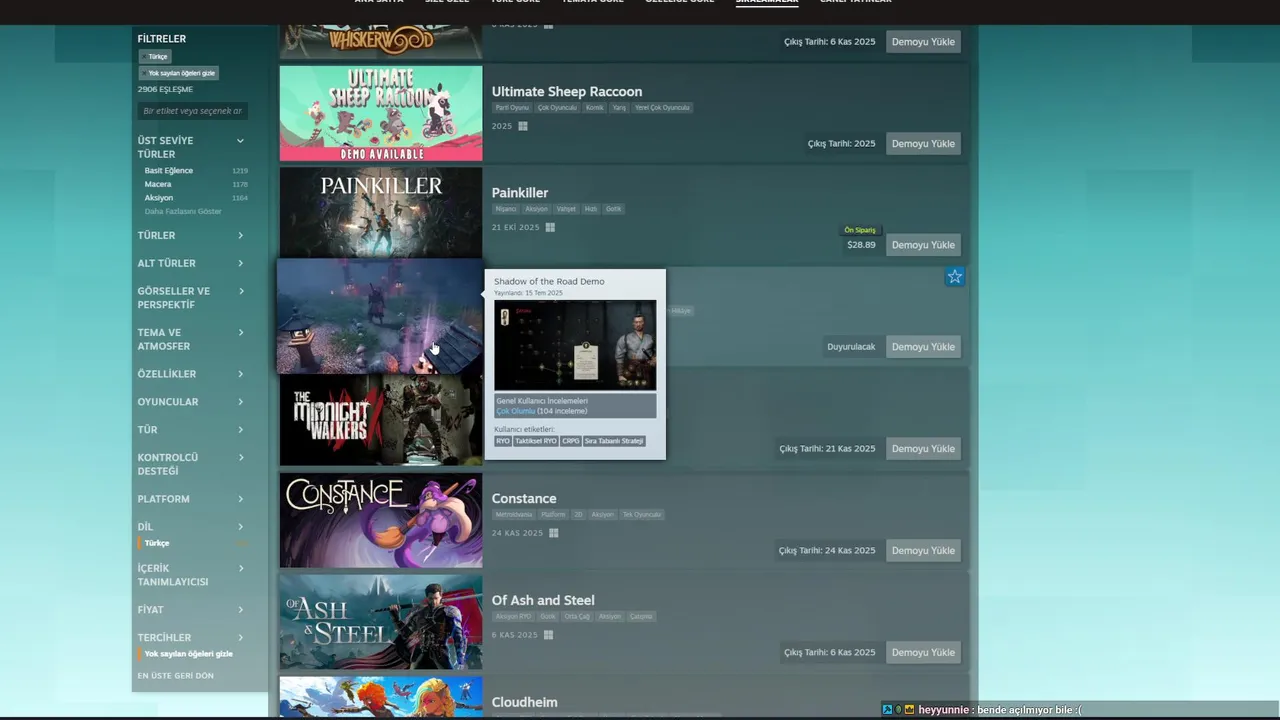Filter by Macera genre
Image resolution: width=1280 pixels, height=720 pixels.
point(158,184)
